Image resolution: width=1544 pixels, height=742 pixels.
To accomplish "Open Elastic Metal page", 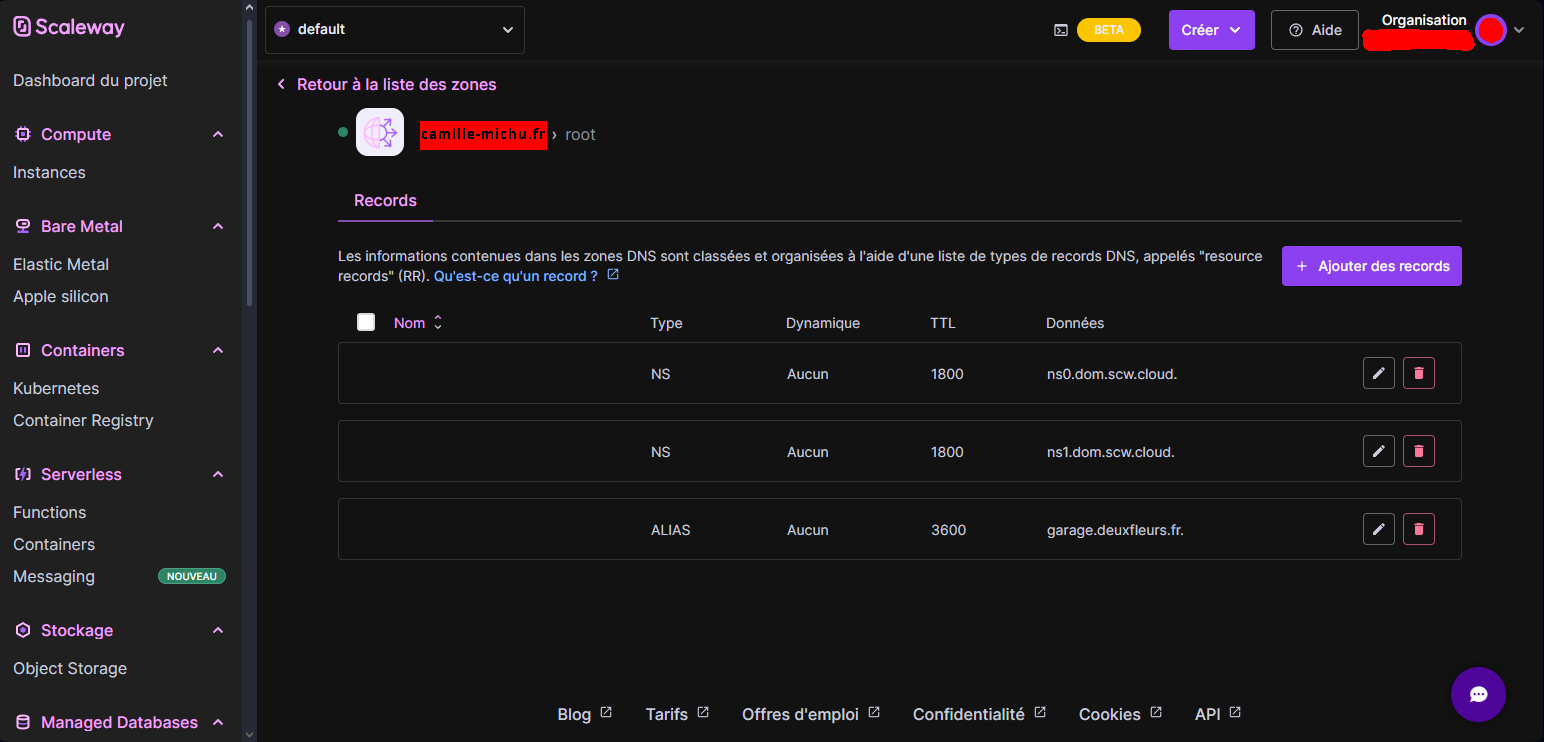I will coord(61,264).
